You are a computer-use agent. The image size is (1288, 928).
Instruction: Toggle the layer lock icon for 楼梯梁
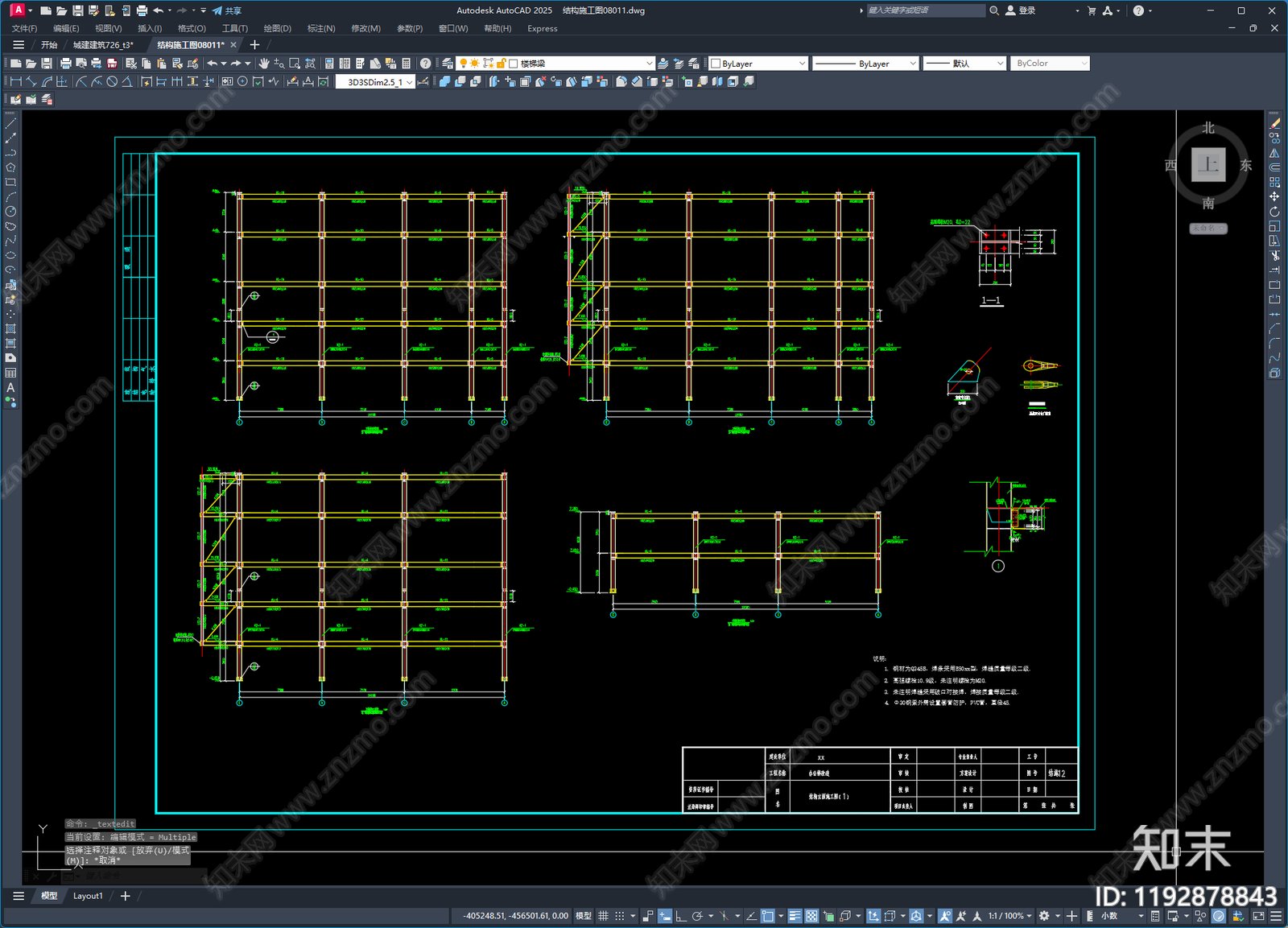(501, 63)
